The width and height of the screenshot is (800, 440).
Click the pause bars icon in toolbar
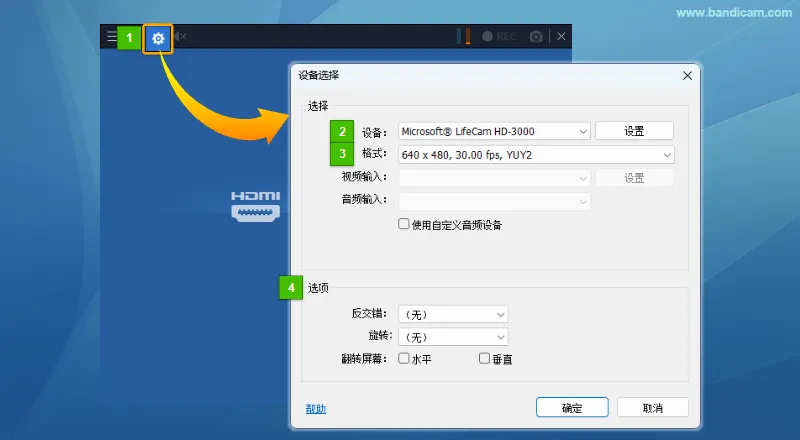463,36
